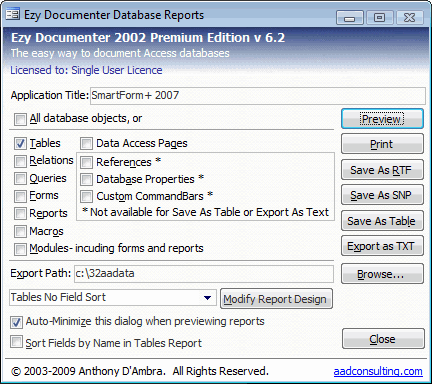Screen dimensions: 432x384
Task: Check All database objects option
Action: click(x=20, y=119)
